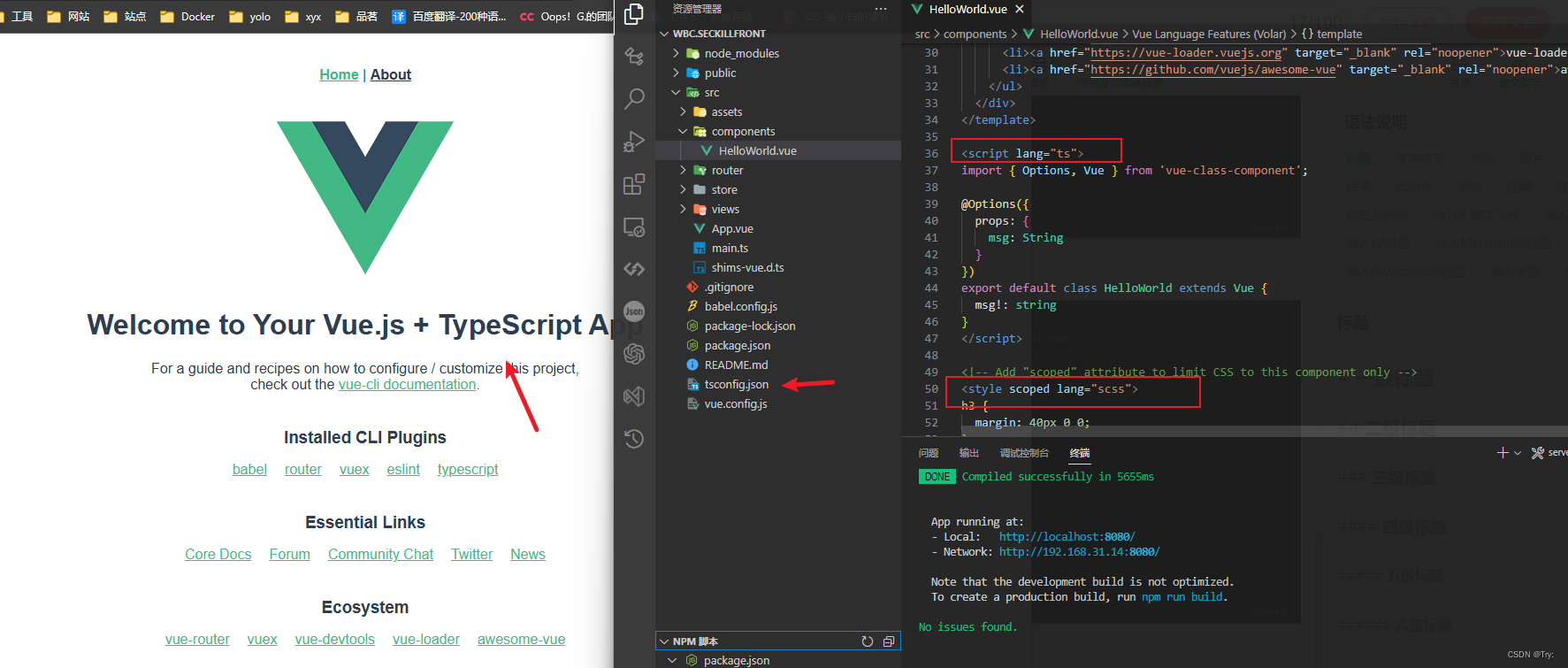This screenshot has height=668, width=1568.
Task: Switch to the 输出 panel tab
Action: click(969, 453)
